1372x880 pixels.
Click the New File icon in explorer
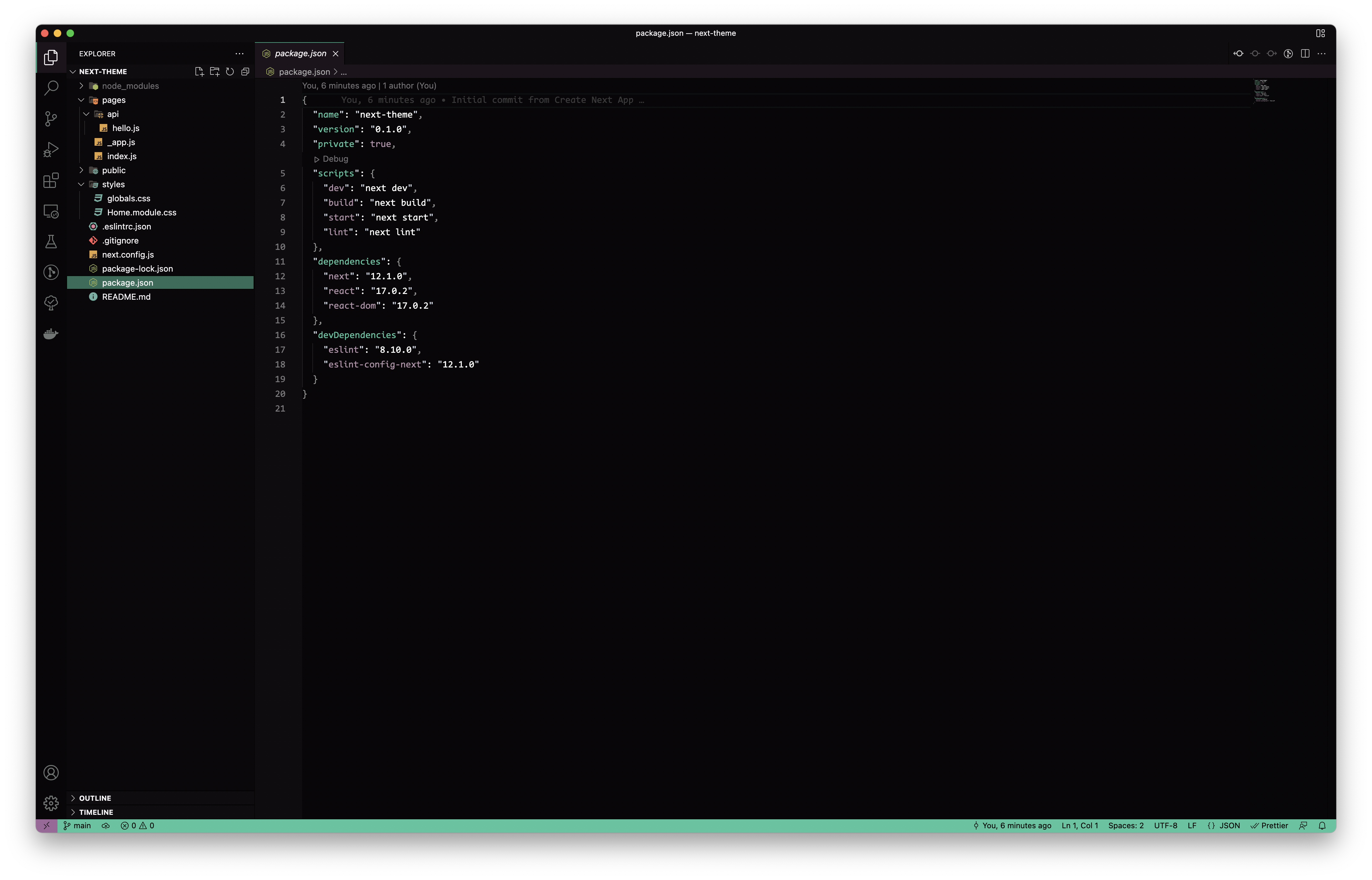coord(199,72)
